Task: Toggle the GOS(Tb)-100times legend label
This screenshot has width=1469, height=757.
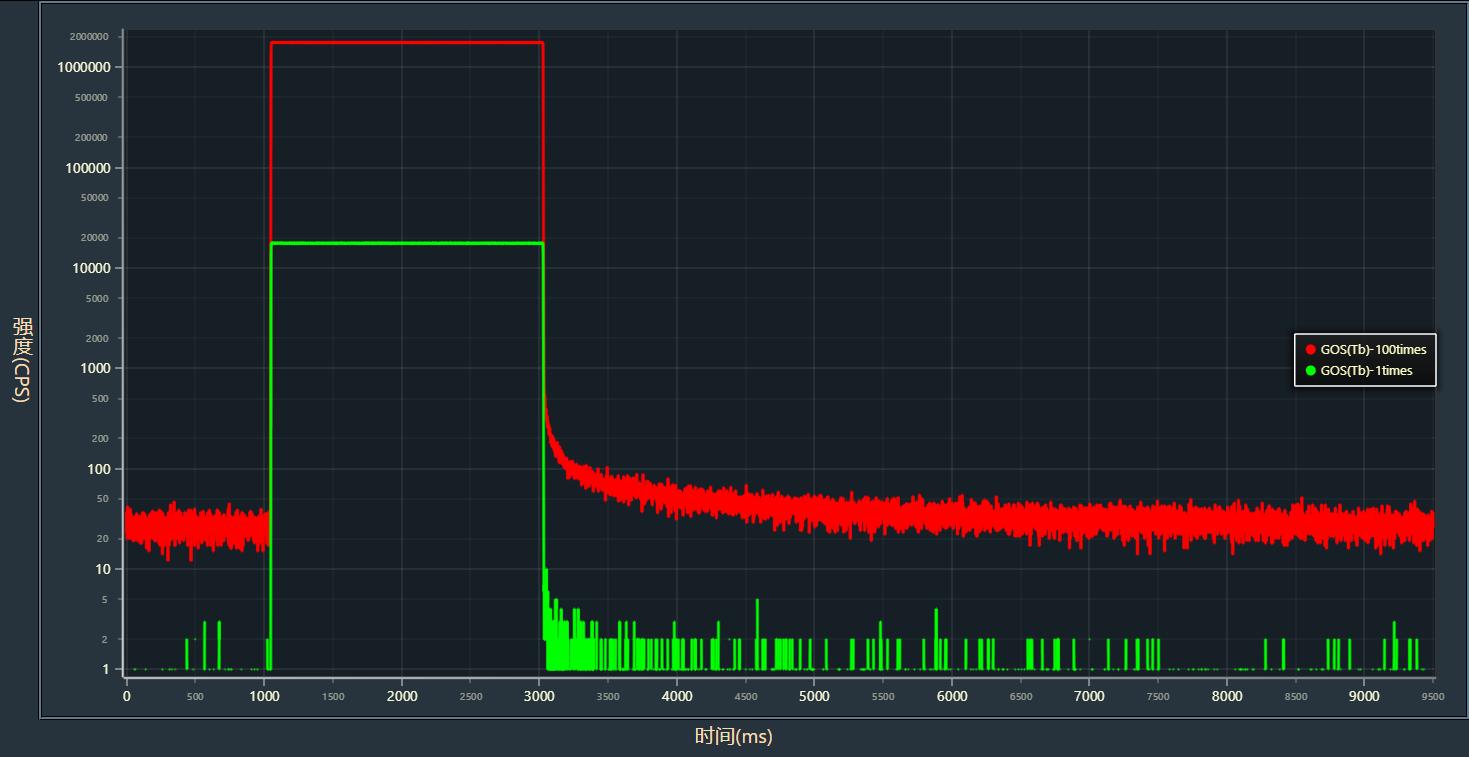Action: point(1373,350)
